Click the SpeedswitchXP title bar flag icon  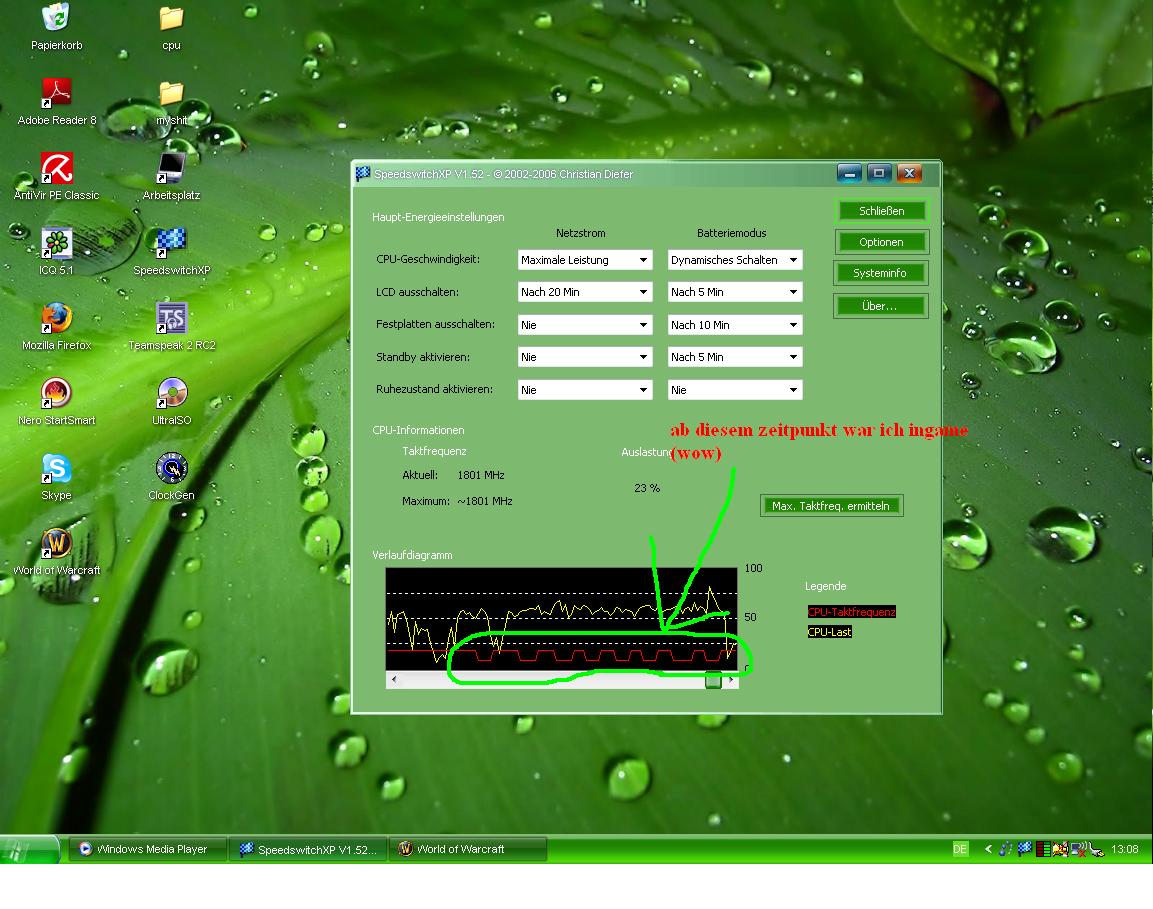coord(363,174)
